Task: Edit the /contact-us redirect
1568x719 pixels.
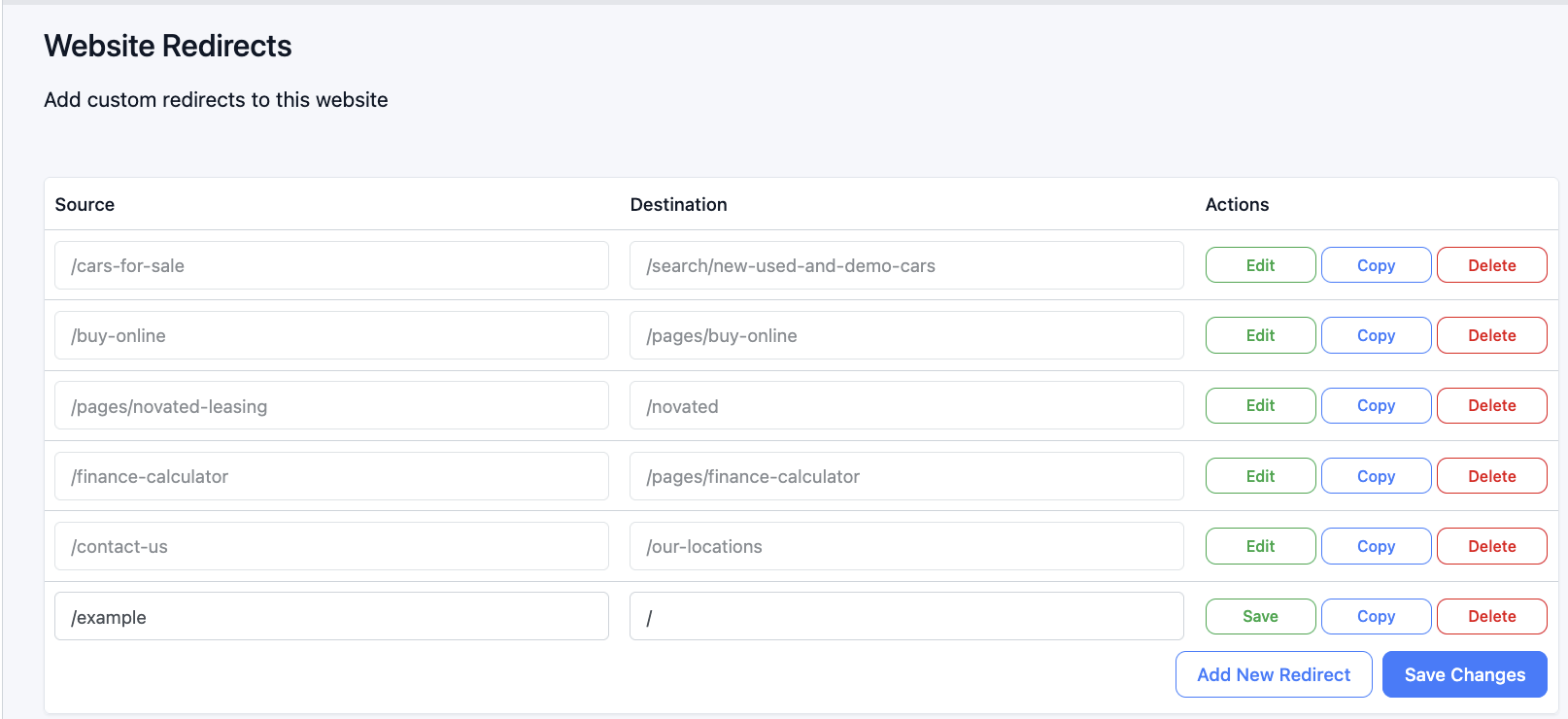Action: point(1260,546)
